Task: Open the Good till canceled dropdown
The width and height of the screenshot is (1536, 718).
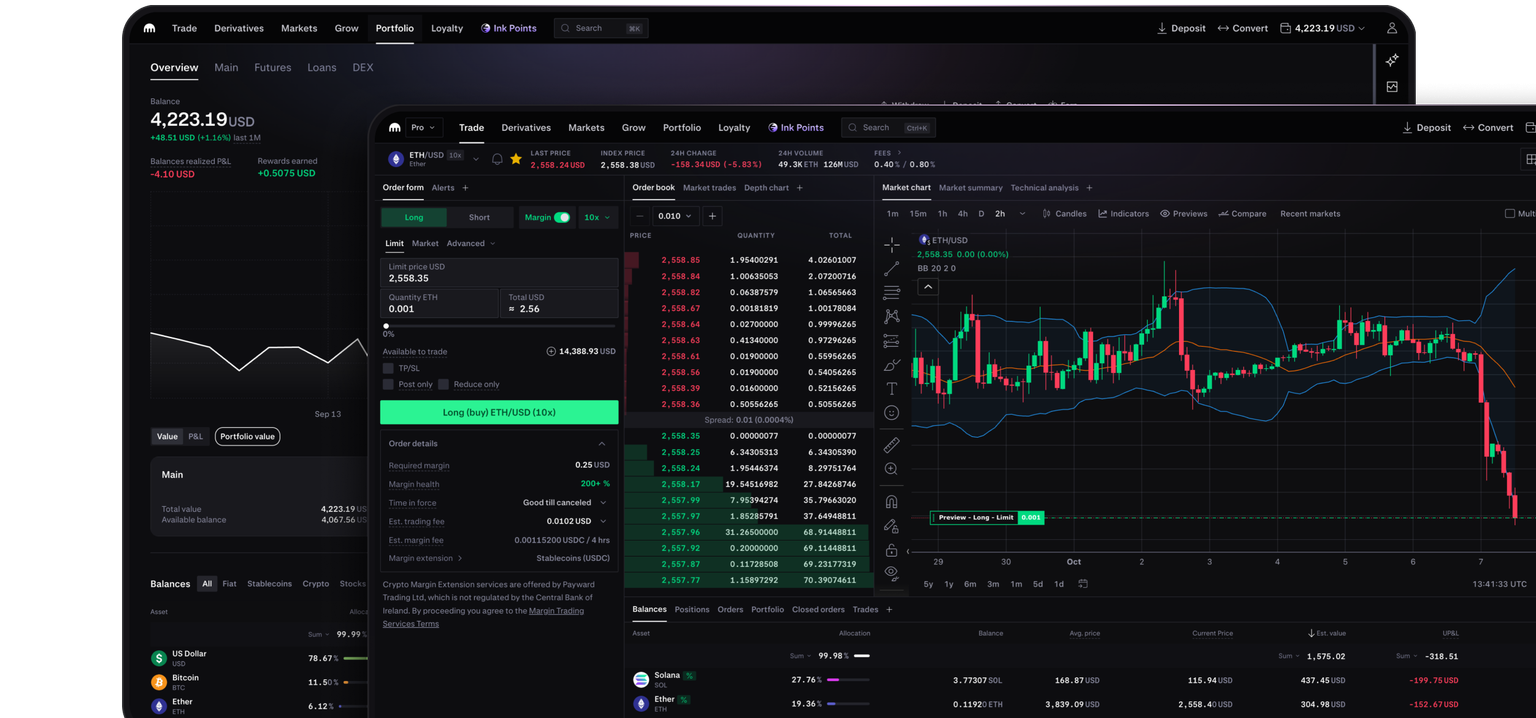Action: coord(564,502)
